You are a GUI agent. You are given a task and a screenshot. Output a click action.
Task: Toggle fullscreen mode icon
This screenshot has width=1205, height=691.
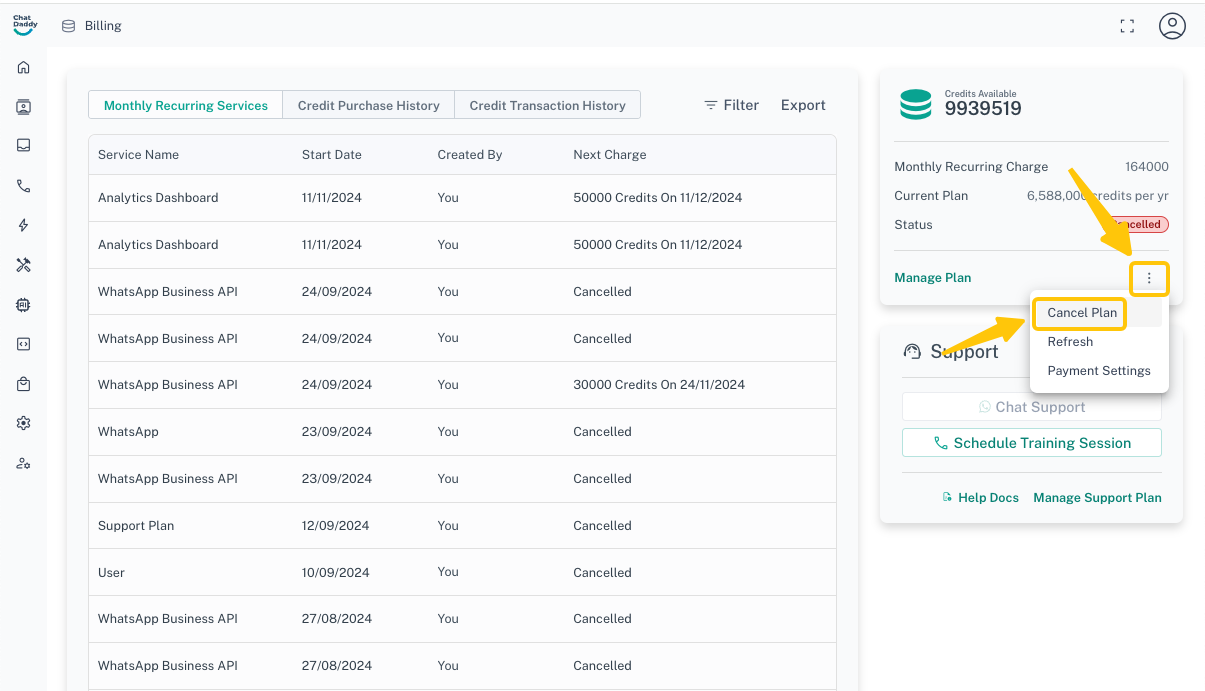(x=1127, y=26)
